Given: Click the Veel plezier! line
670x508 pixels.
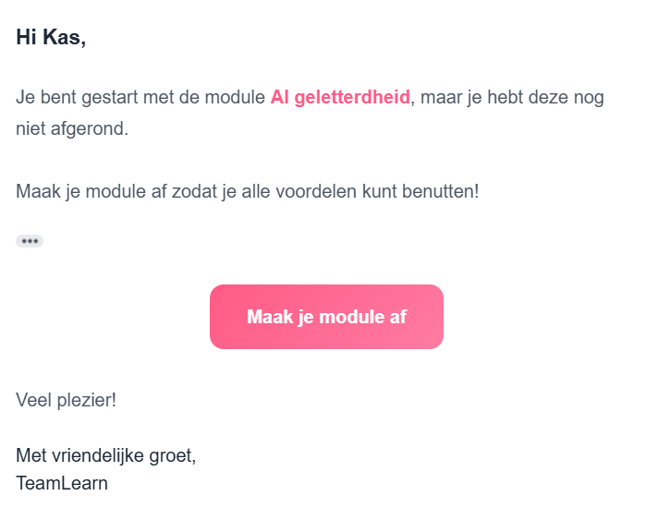Looking at the screenshot, I should point(66,400).
